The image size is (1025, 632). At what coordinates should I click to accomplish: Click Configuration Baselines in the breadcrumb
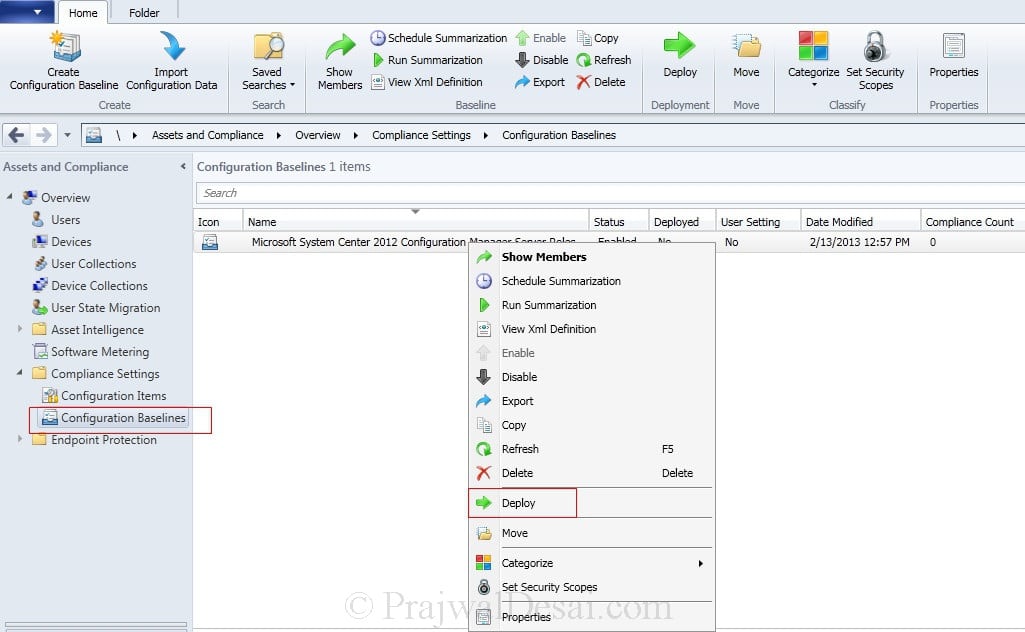(x=559, y=135)
